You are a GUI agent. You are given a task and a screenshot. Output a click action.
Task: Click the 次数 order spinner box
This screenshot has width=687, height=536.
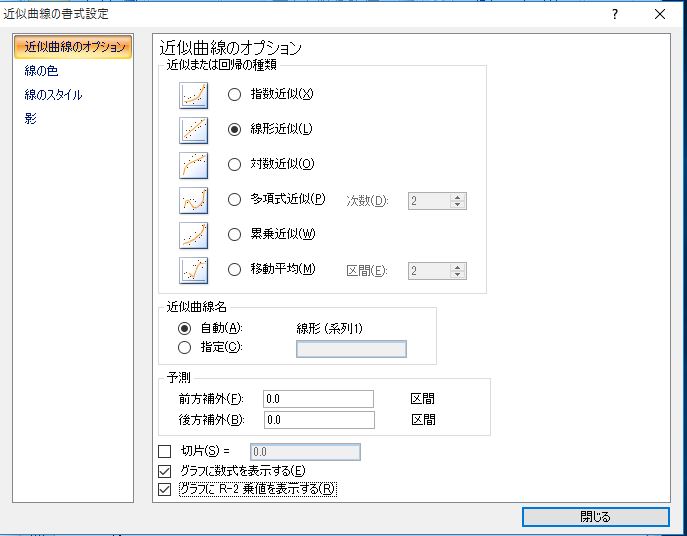coord(429,201)
